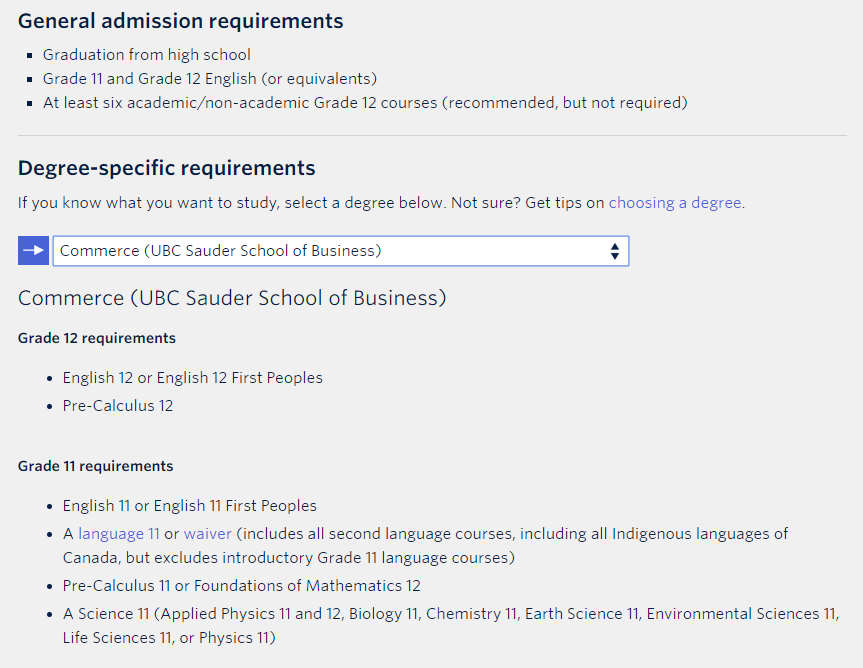Viewport: 863px width, 668px height.
Task: Click the "Pre-Calculus 12" list item
Action: [118, 406]
